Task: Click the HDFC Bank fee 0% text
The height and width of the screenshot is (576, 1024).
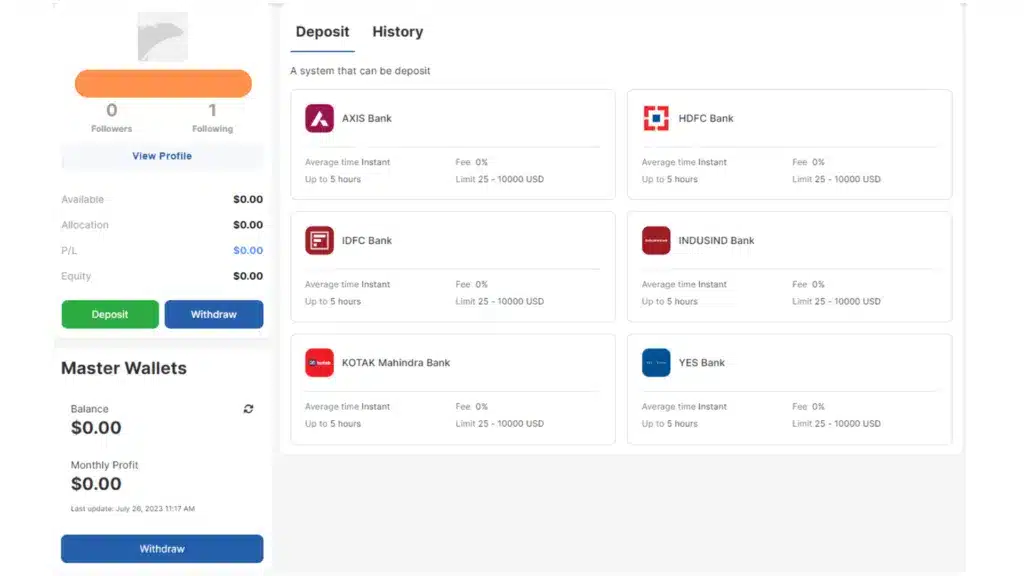Action: pos(808,162)
